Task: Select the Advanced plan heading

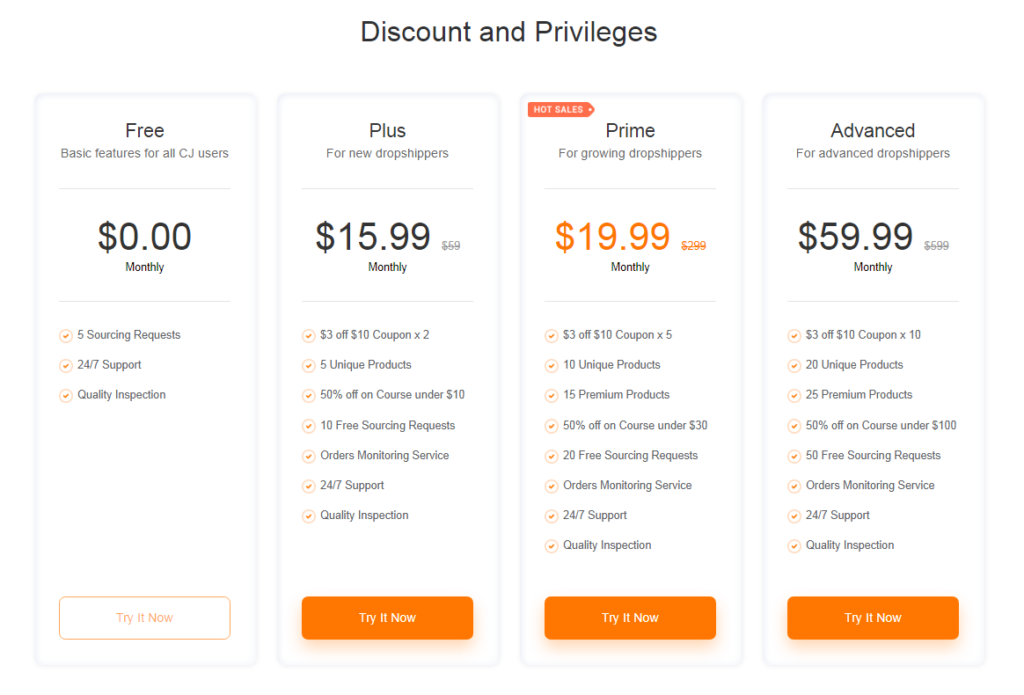Action: point(872,131)
